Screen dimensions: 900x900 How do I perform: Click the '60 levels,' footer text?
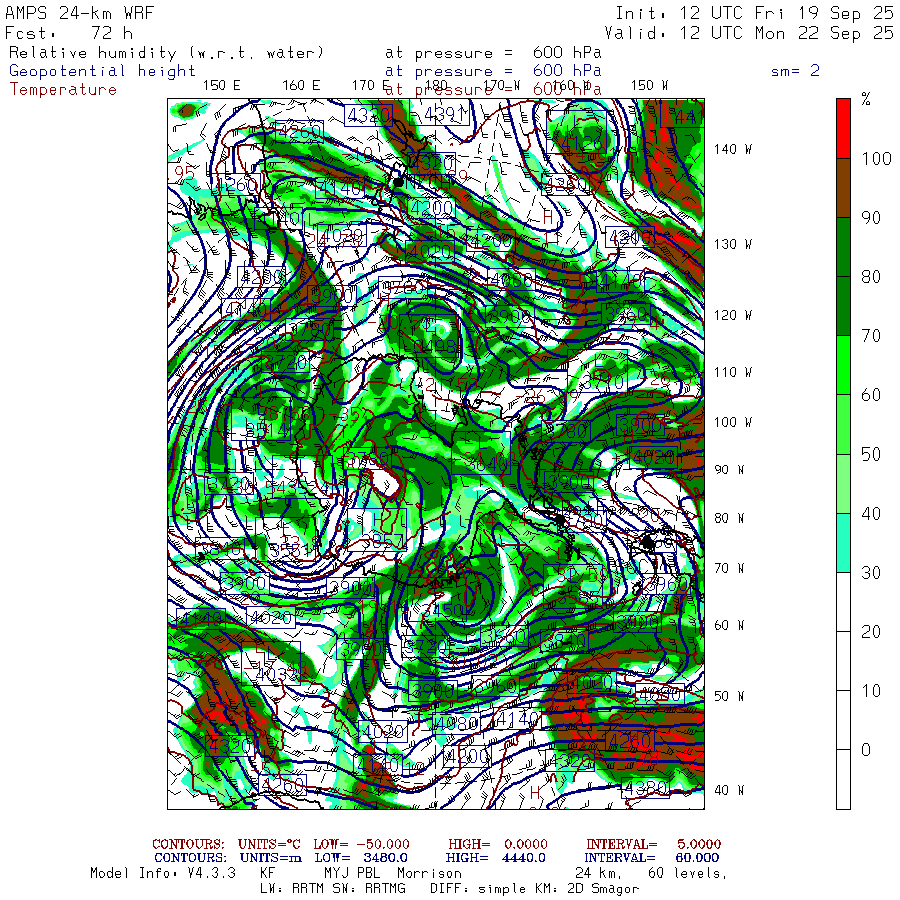(x=688, y=874)
